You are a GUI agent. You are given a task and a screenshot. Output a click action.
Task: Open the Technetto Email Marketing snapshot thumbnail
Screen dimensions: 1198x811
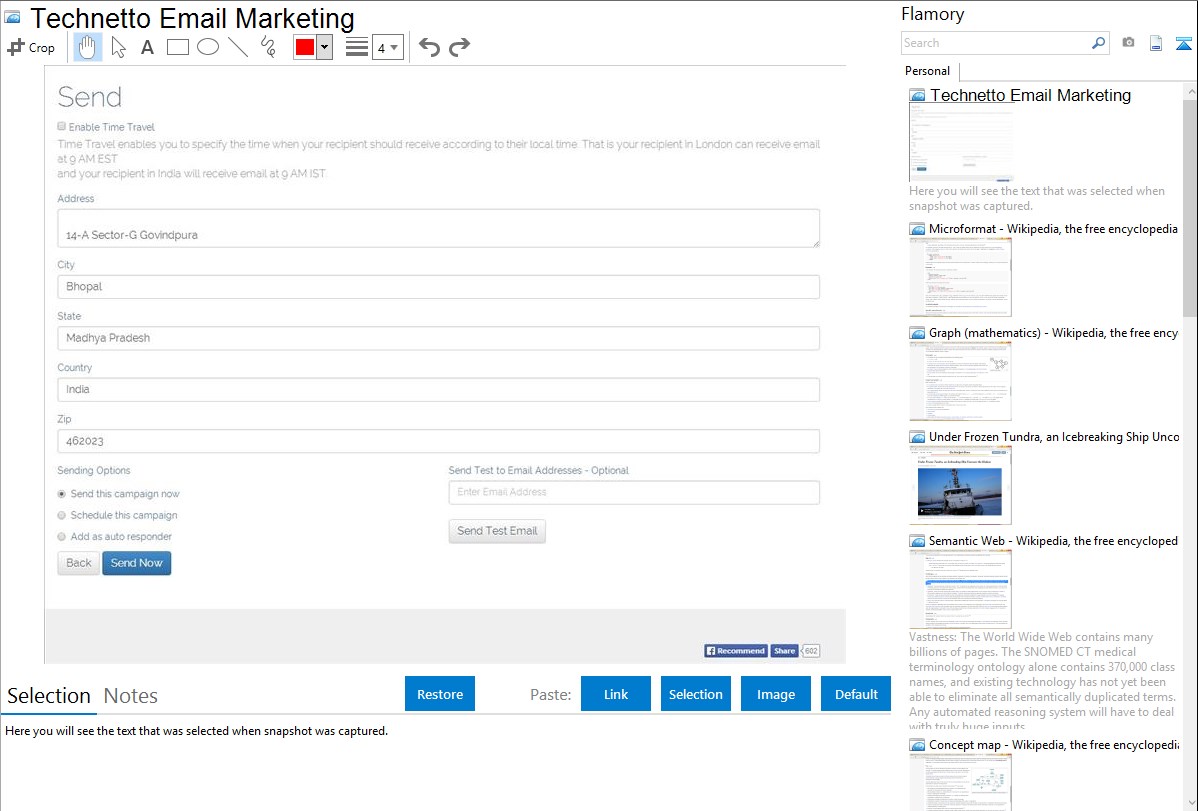click(960, 143)
